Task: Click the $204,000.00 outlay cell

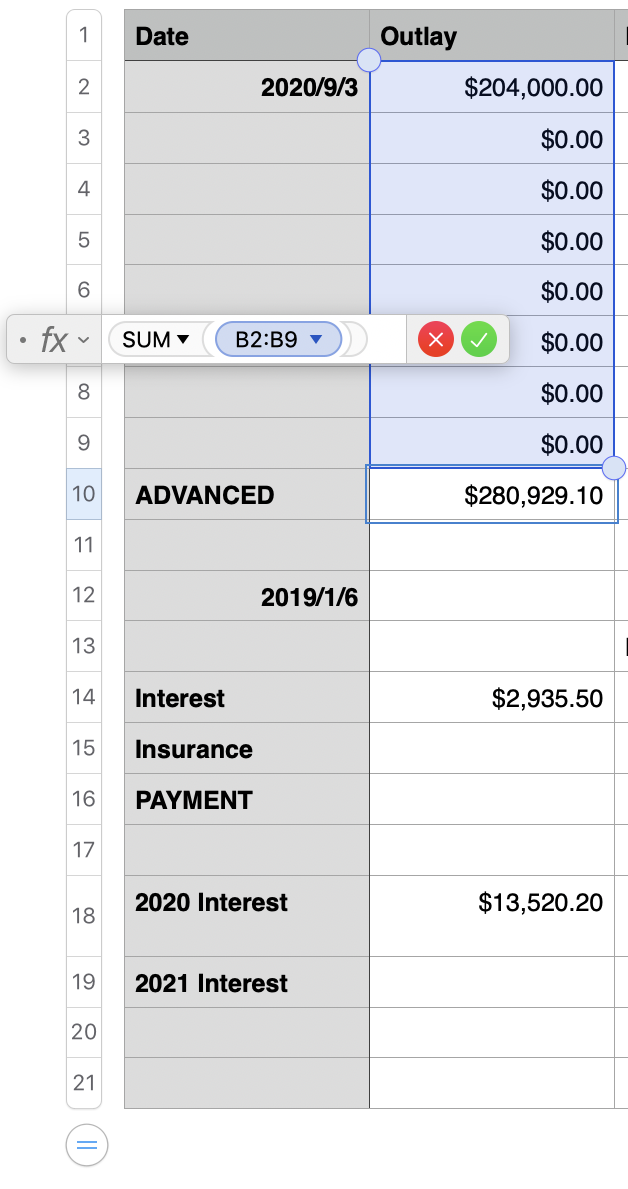Action: click(491, 88)
